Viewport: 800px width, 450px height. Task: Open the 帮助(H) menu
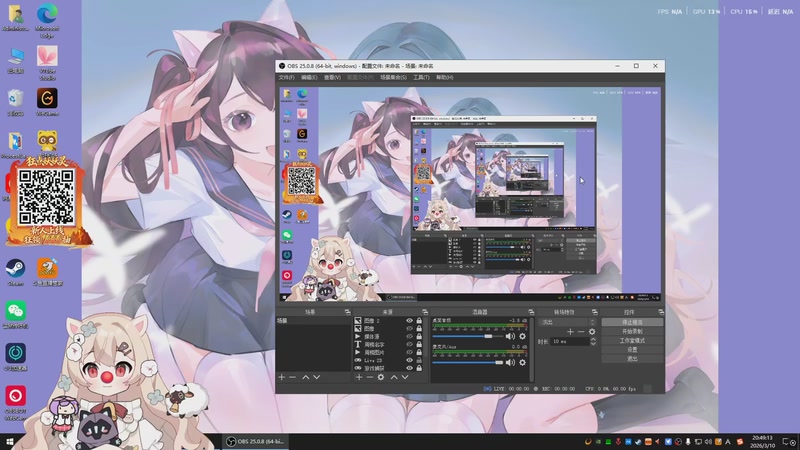coord(444,78)
